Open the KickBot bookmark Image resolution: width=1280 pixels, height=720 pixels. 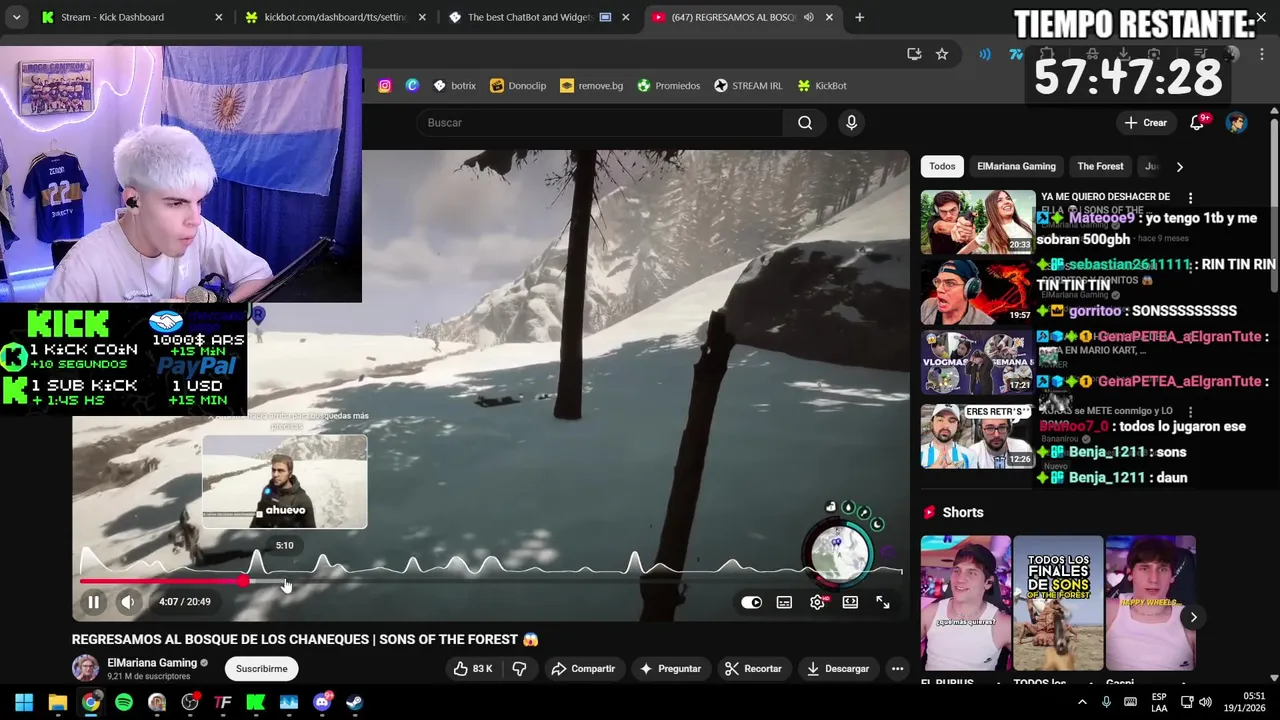[x=821, y=86]
